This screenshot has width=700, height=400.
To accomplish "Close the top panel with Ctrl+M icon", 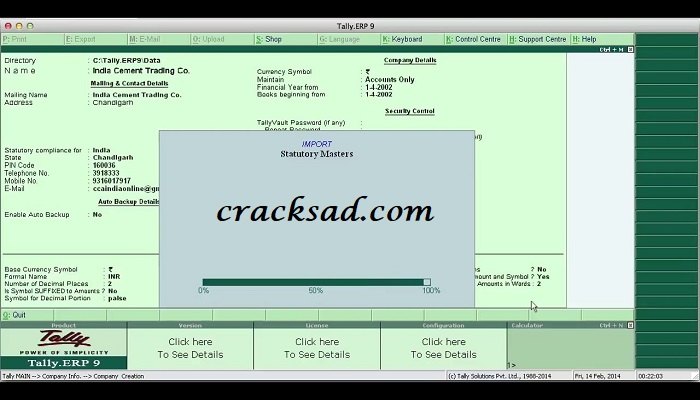I will [630, 50].
